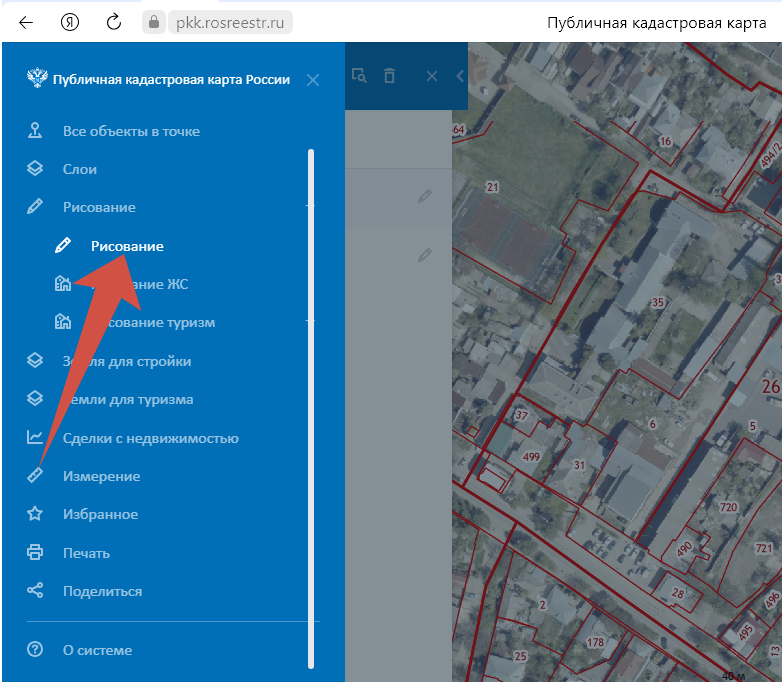Screen dimensions: 782x682
Task: Click the search-in-area icon in top panel
Action: [359, 76]
